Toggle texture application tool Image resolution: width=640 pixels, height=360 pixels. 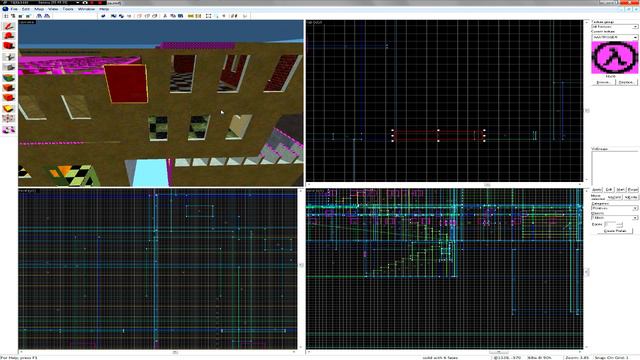click(9, 78)
